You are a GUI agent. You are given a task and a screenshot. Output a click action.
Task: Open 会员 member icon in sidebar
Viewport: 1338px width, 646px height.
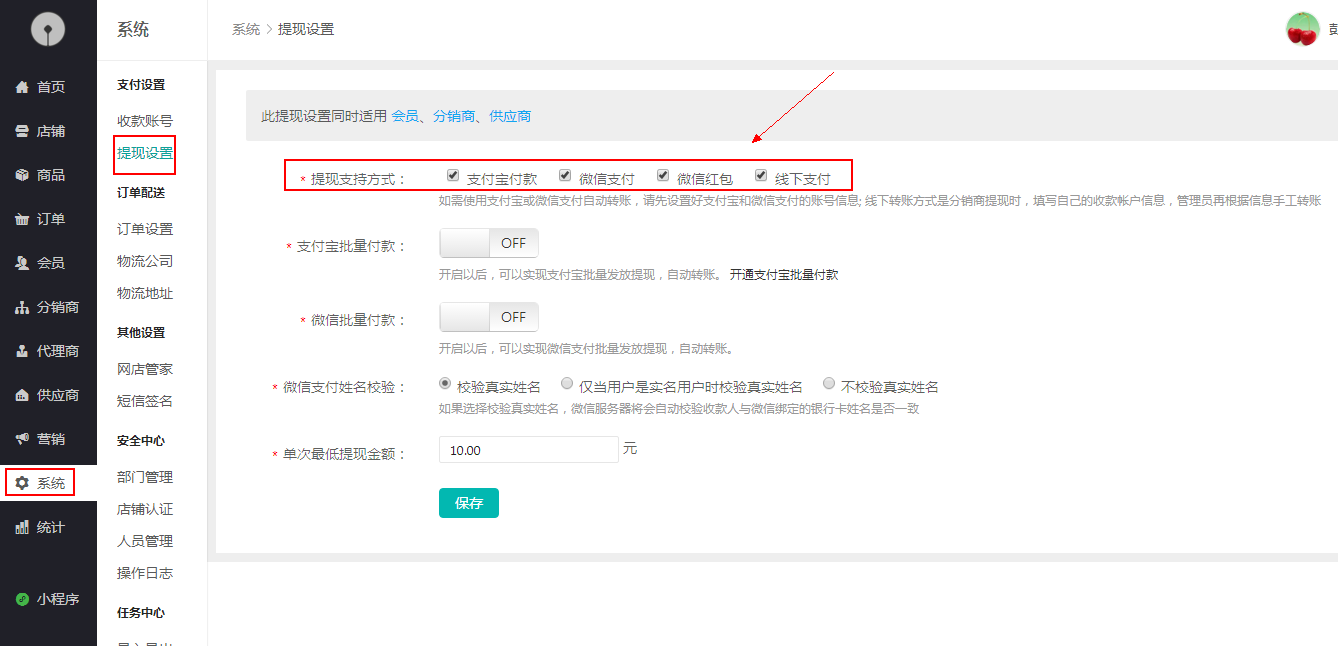coord(22,263)
